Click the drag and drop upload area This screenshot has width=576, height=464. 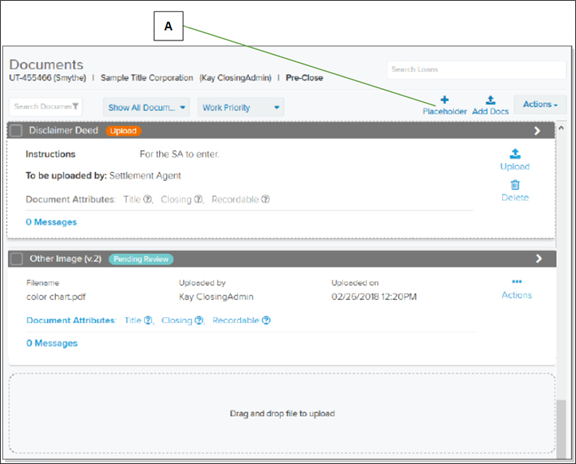pos(282,413)
